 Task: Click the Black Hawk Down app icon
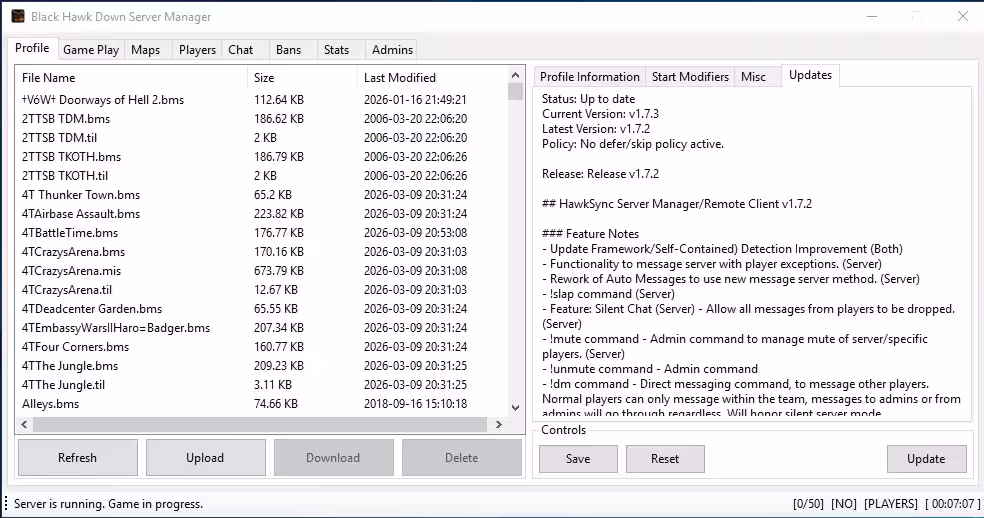[x=18, y=16]
